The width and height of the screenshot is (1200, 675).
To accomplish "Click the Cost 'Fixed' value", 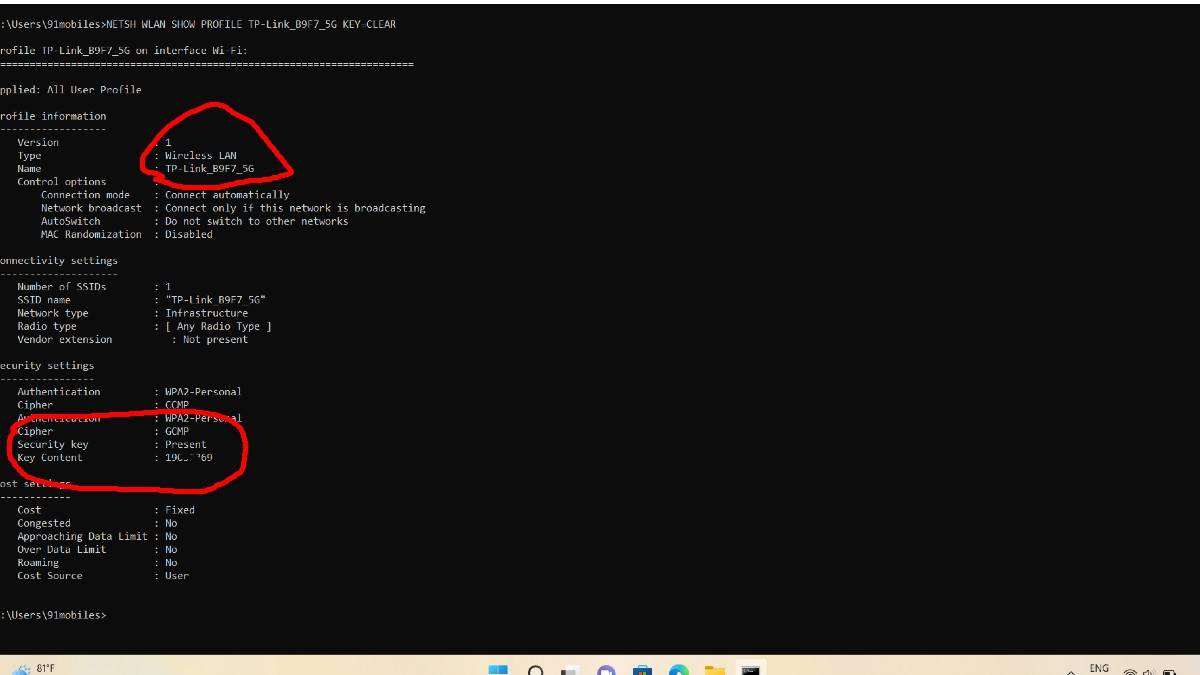I will [180, 510].
